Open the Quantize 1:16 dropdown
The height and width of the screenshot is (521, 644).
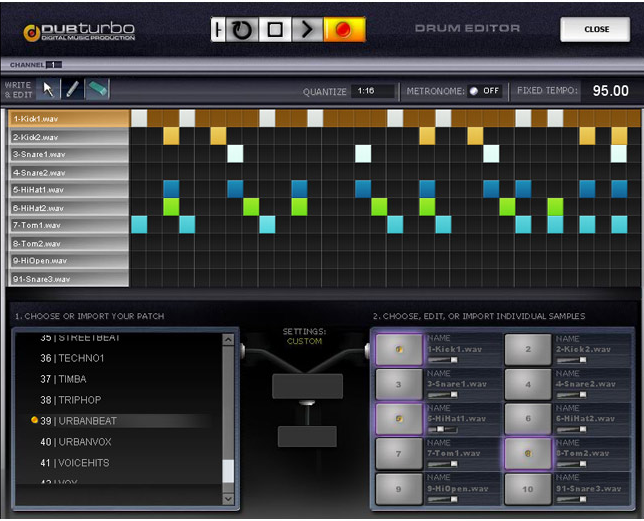click(373, 91)
